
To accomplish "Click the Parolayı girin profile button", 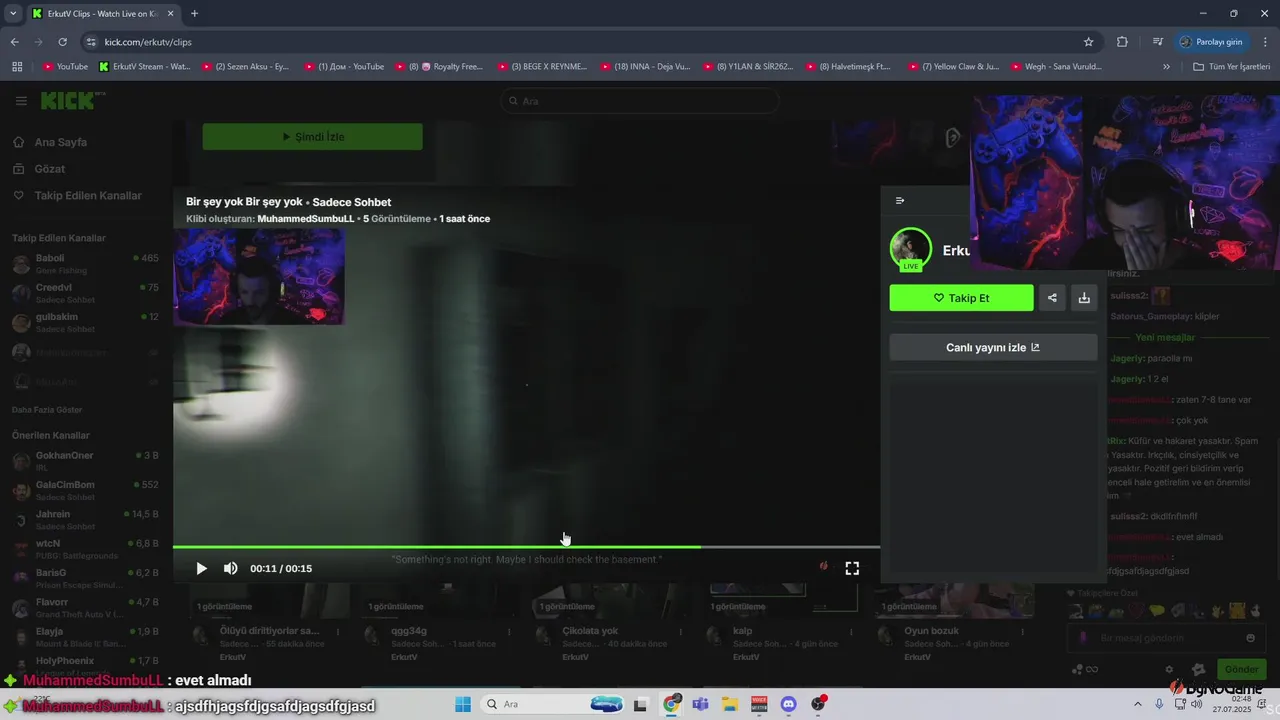I will pos(1211,42).
